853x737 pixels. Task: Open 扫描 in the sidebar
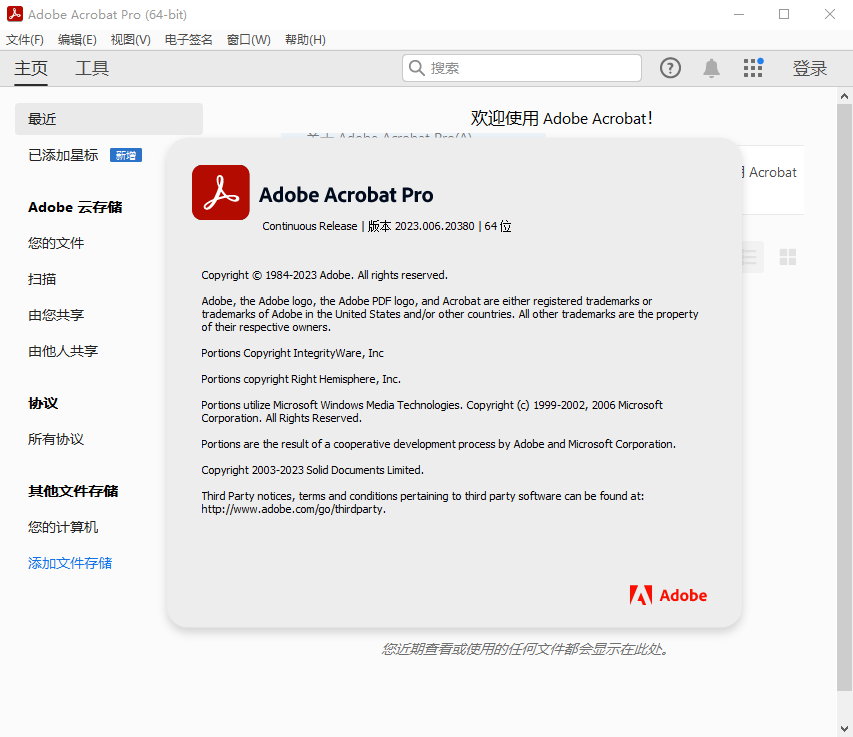click(42, 279)
